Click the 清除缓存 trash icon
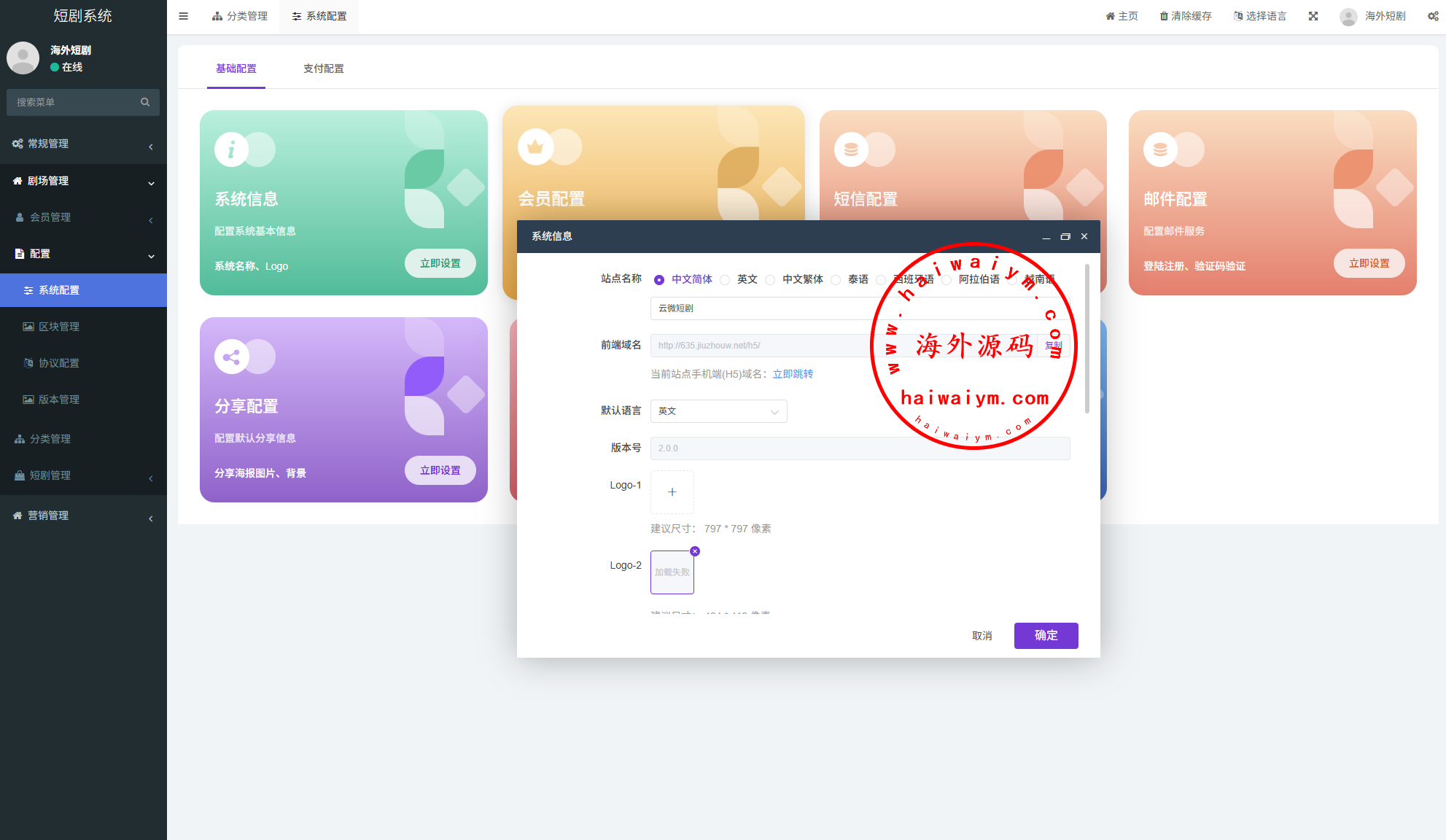This screenshot has height=840, width=1446. (1164, 16)
